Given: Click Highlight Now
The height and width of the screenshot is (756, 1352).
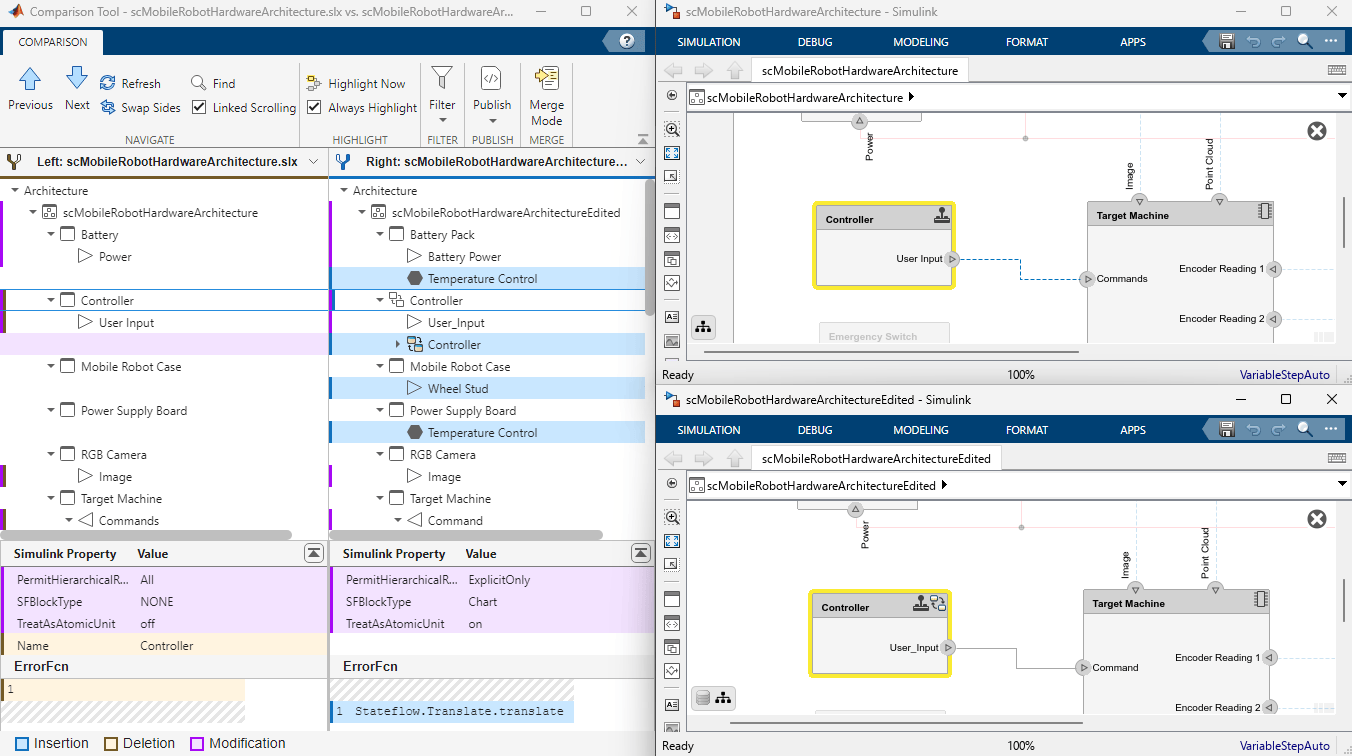Looking at the screenshot, I should 356,83.
